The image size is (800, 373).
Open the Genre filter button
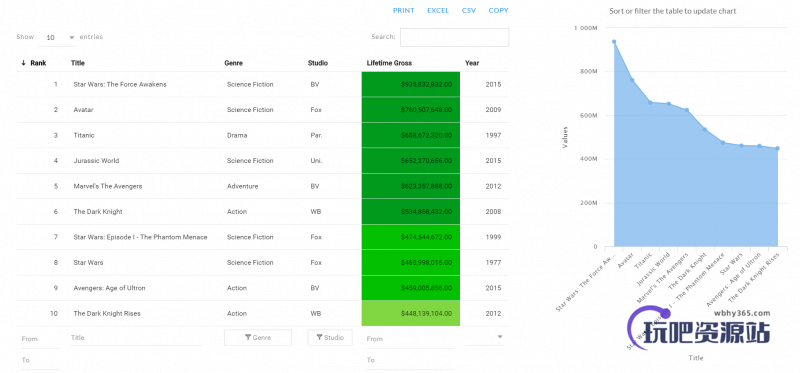258,337
